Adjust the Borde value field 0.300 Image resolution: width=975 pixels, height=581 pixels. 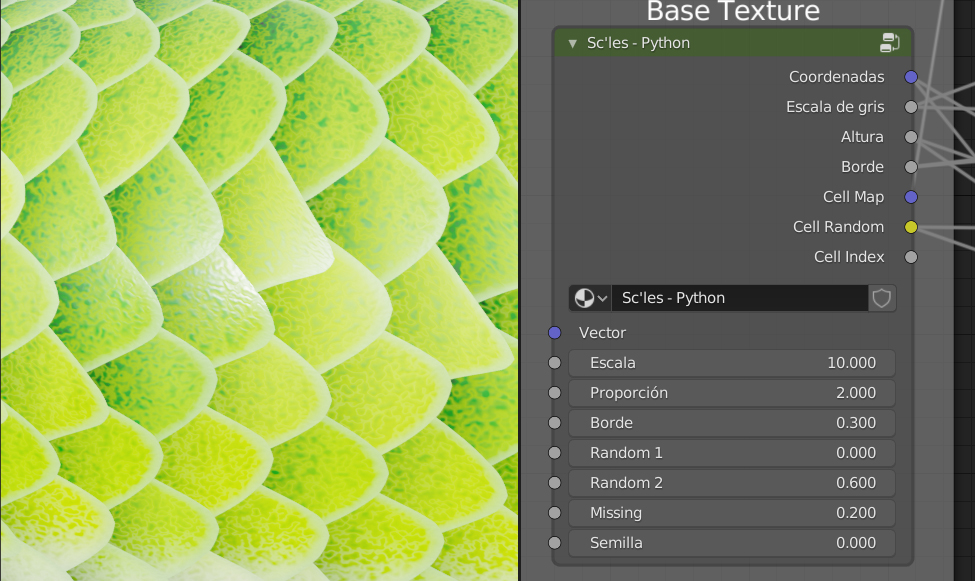point(732,423)
